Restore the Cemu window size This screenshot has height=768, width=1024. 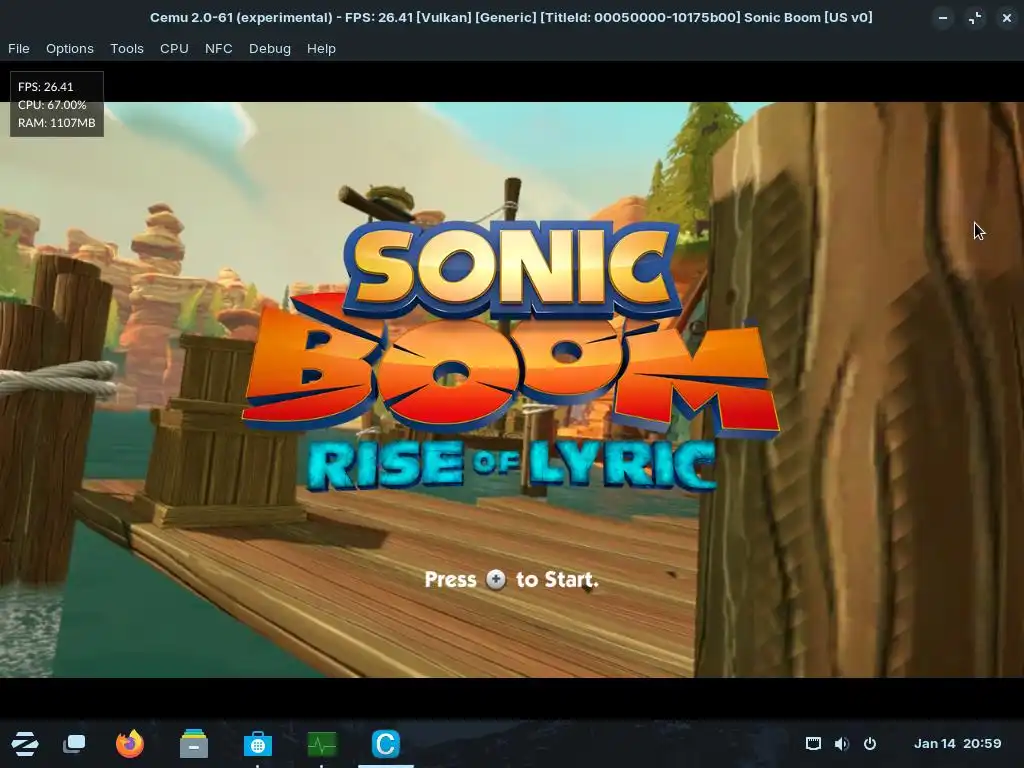975,18
